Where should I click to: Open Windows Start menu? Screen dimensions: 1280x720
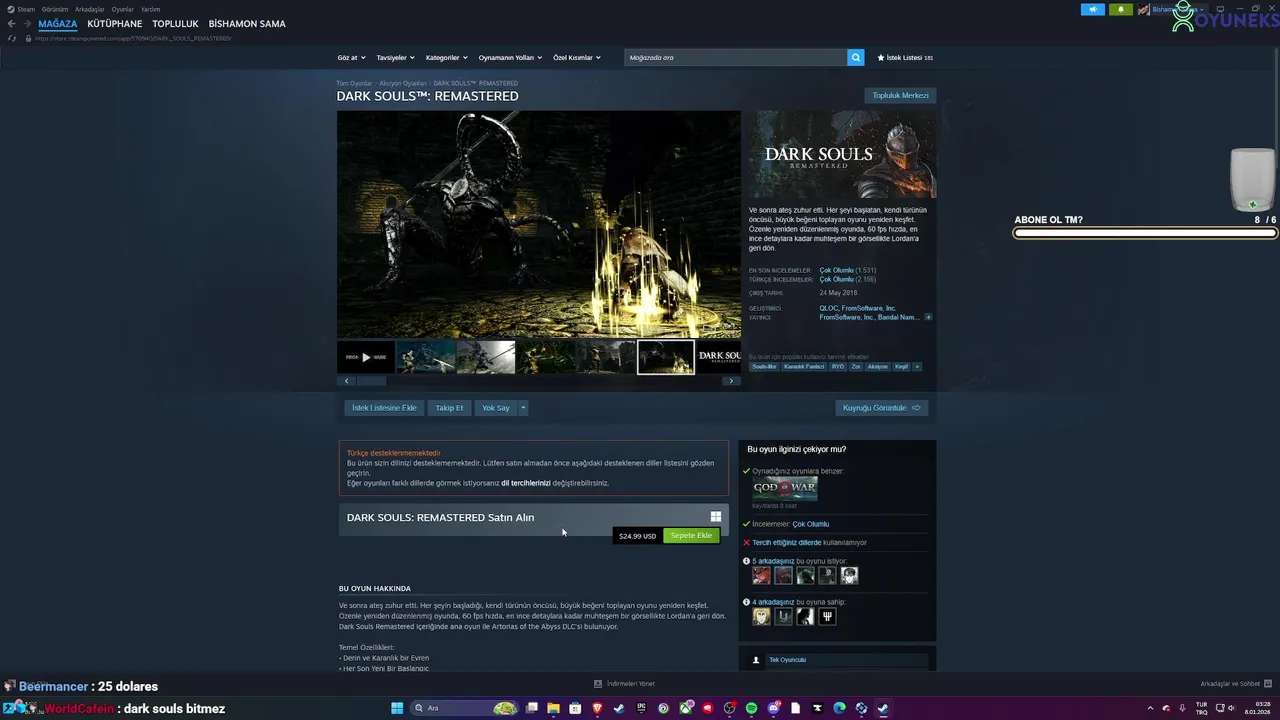(397, 708)
